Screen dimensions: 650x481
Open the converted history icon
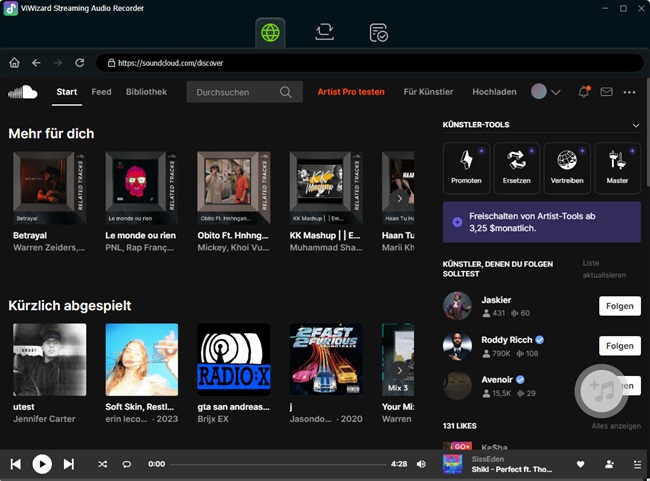click(378, 33)
